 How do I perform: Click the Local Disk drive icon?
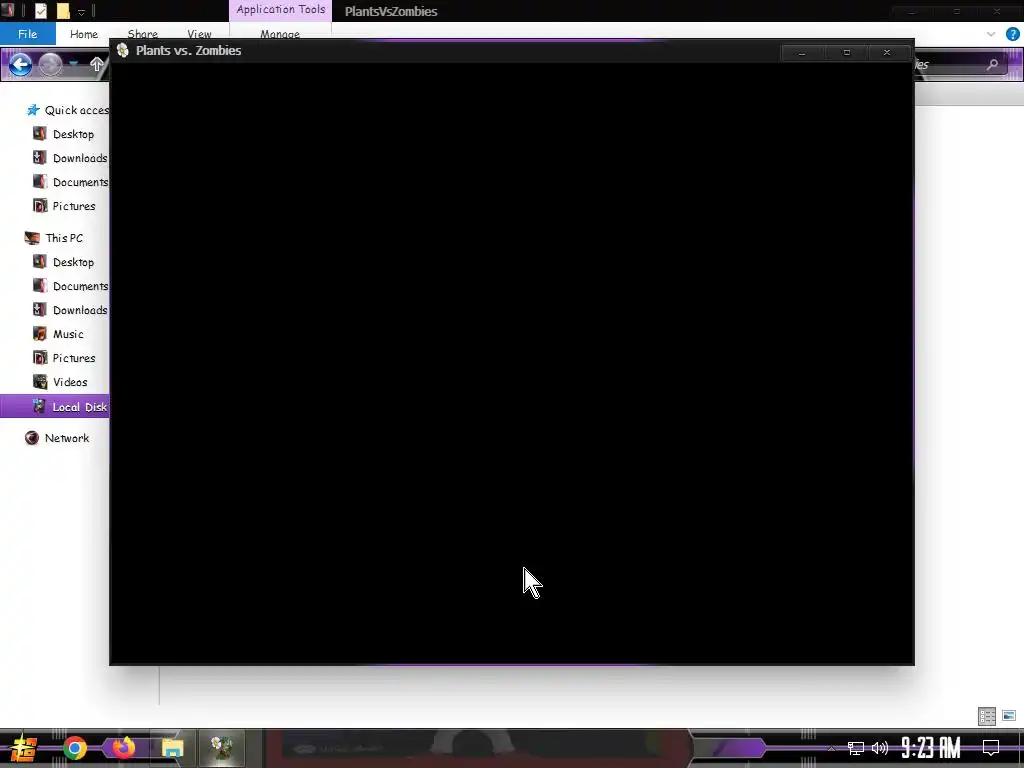click(40, 406)
